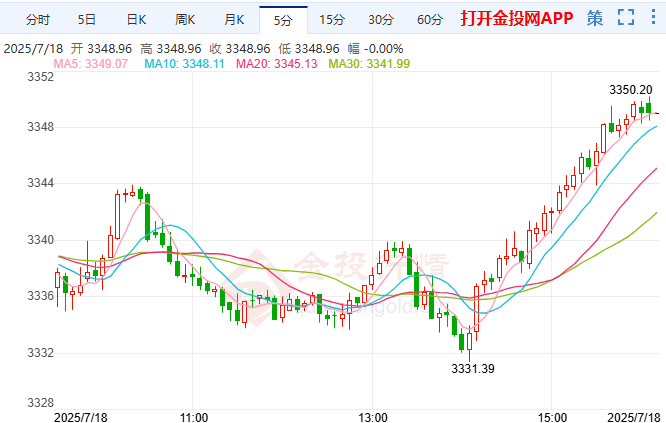
Task: Toggle the fullscreen bracket icon
Action: pos(626,17)
